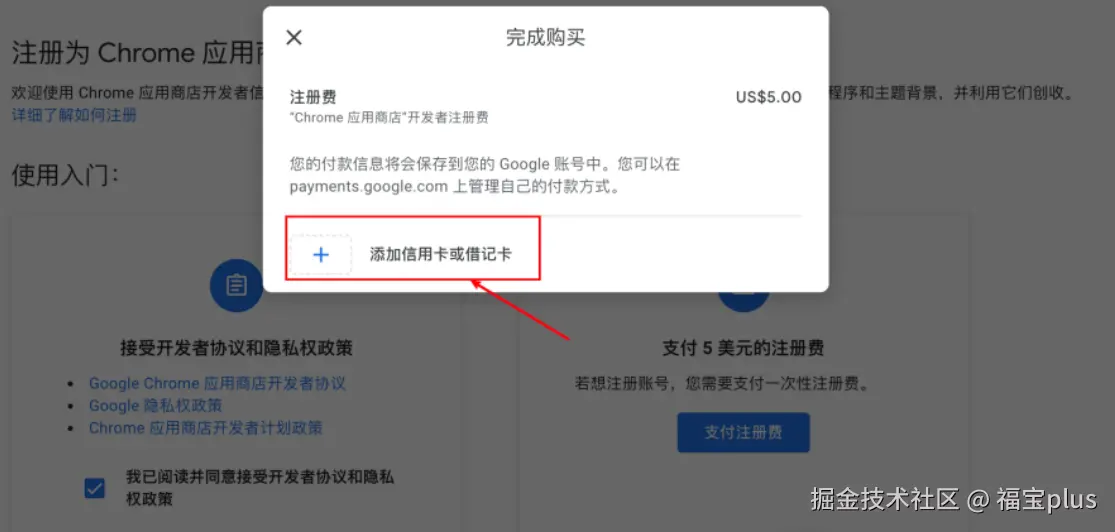Toggle 我已阅读并同意 checkbox
Screen dimensions: 1115x532
pyautogui.click(x=95, y=489)
